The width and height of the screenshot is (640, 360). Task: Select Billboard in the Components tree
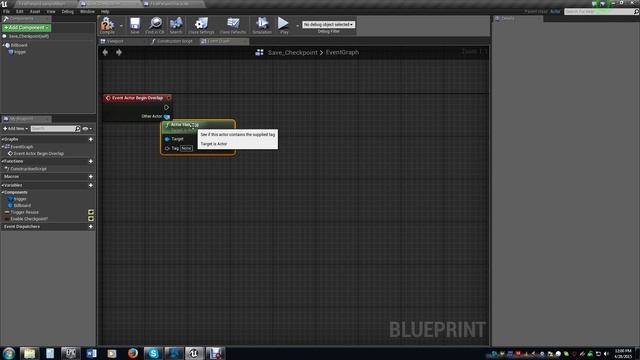[x=19, y=45]
